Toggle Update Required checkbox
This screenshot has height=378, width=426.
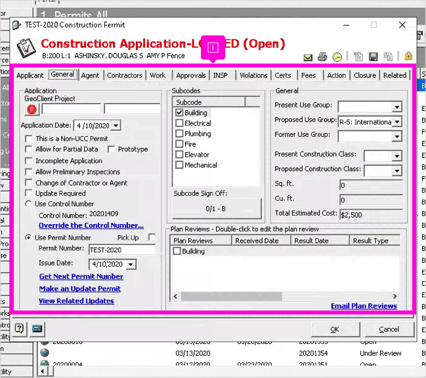pyautogui.click(x=29, y=193)
